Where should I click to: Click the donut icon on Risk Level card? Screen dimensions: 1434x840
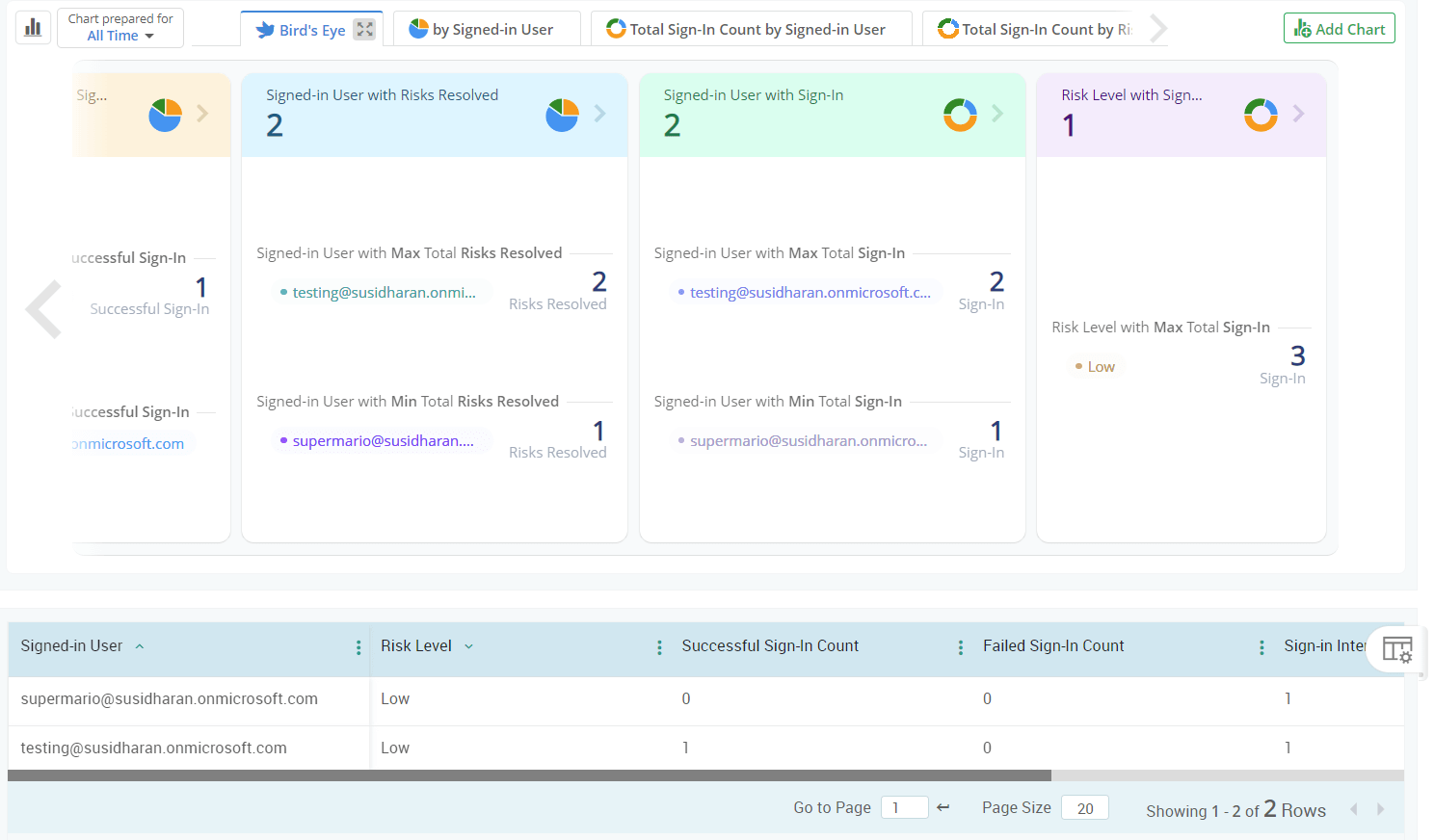pos(1261,115)
